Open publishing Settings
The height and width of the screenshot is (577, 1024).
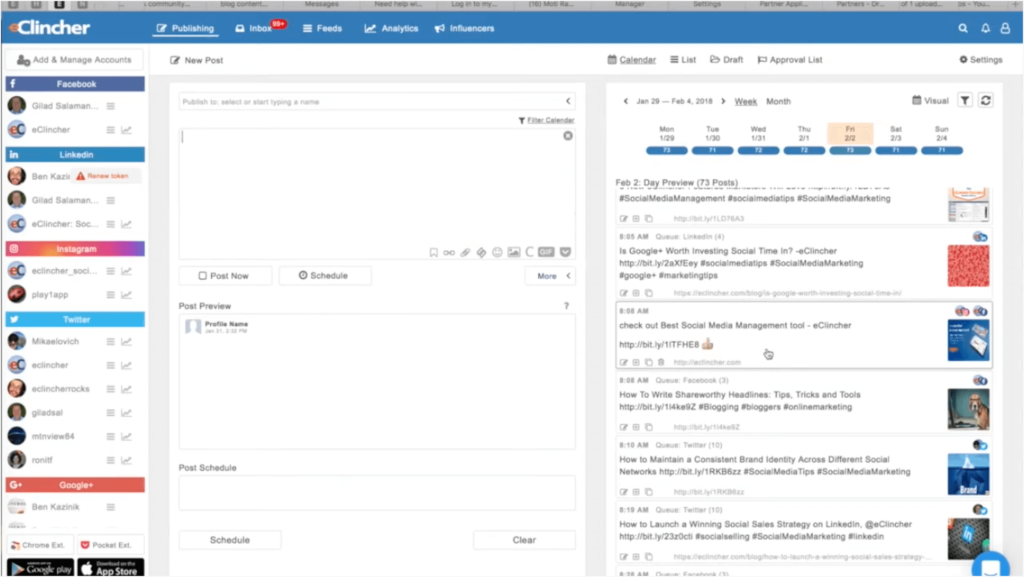tap(980, 59)
